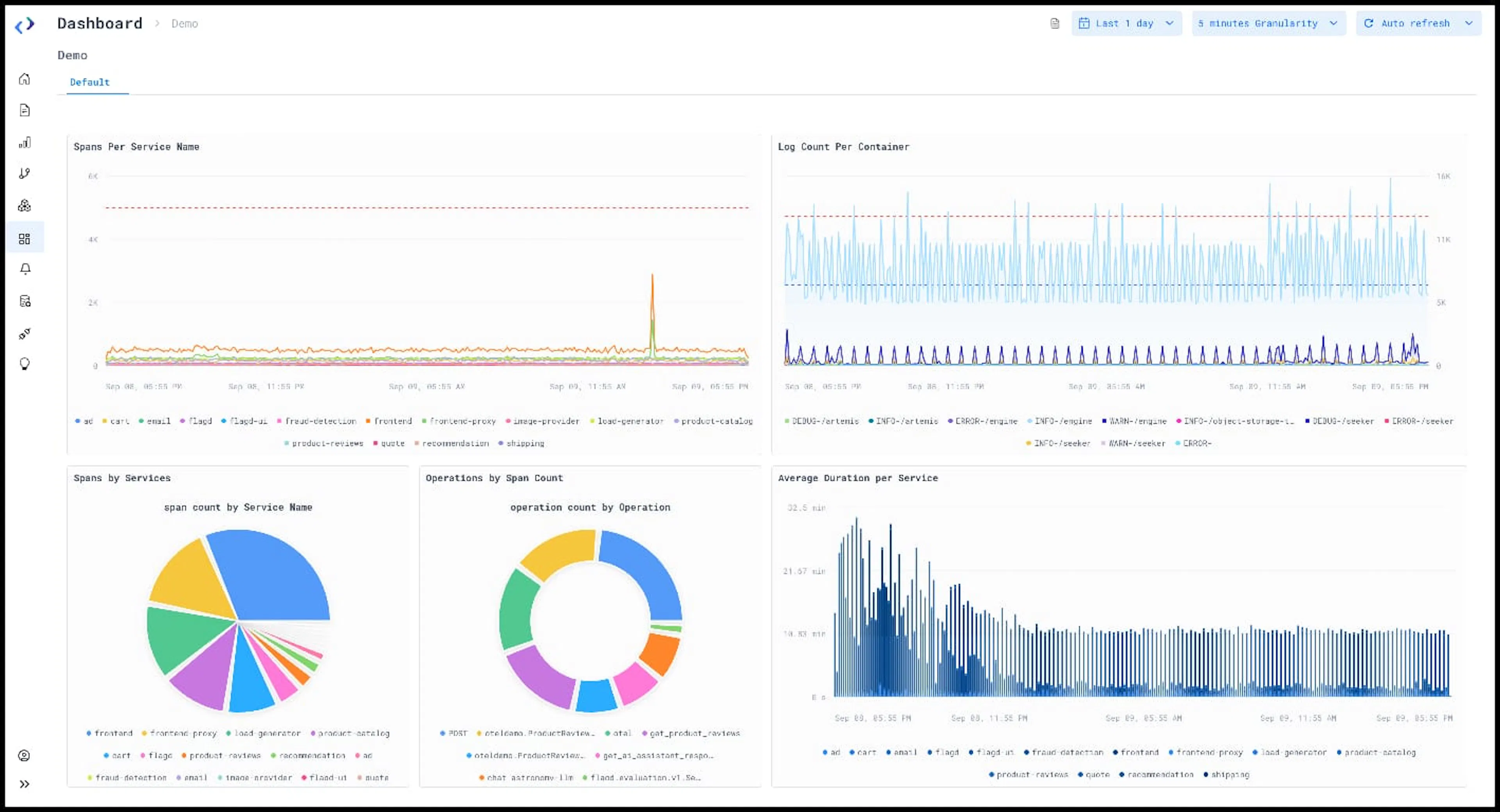The height and width of the screenshot is (812, 1500).
Task: Click the user account icon in sidebar
Action: pyautogui.click(x=24, y=755)
